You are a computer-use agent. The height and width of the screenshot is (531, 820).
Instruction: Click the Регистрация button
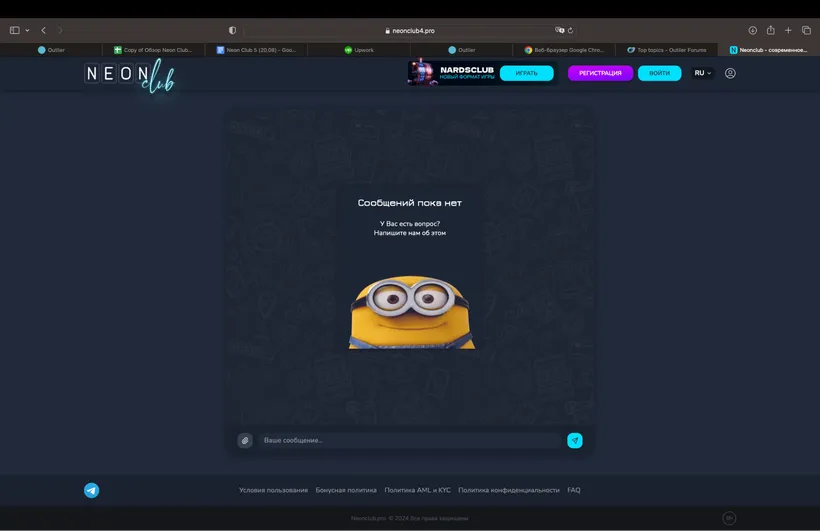tap(600, 73)
